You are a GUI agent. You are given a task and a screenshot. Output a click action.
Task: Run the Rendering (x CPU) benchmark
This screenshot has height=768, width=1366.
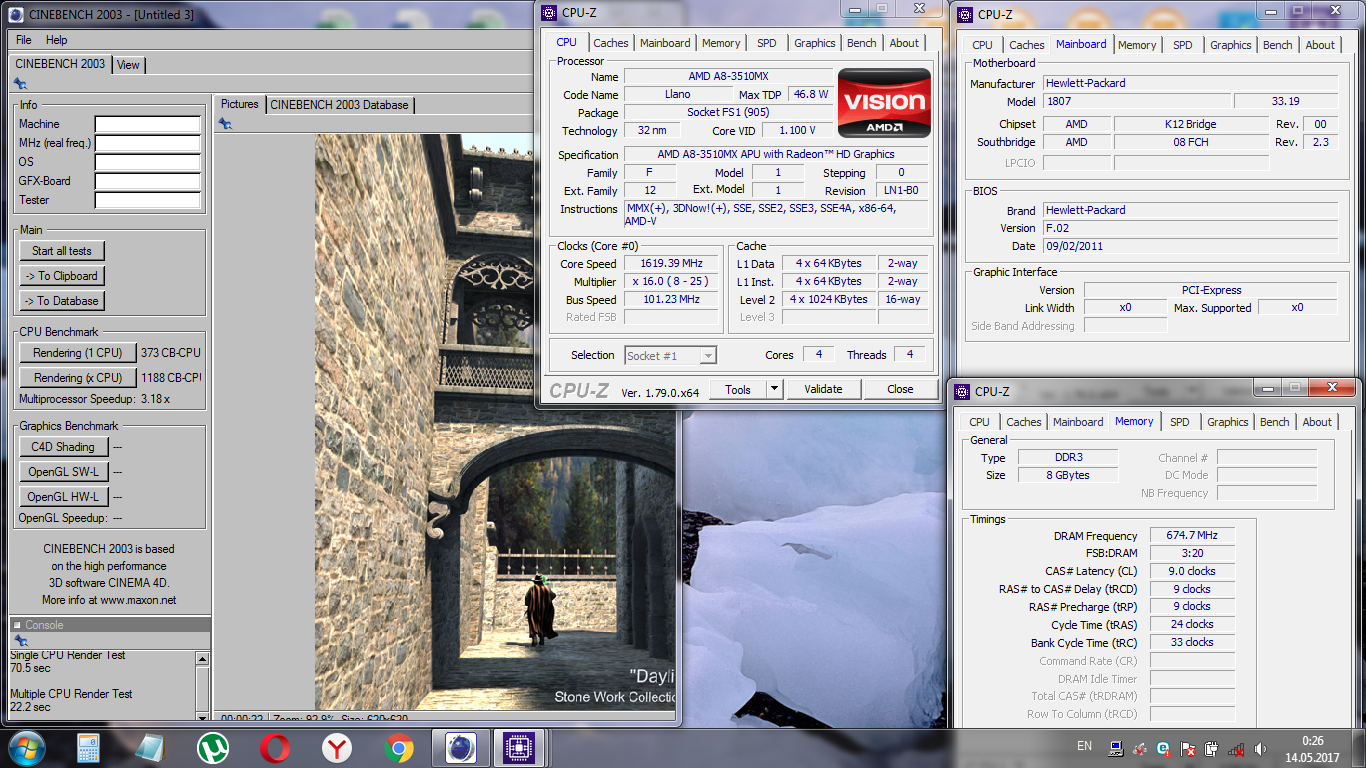point(78,378)
